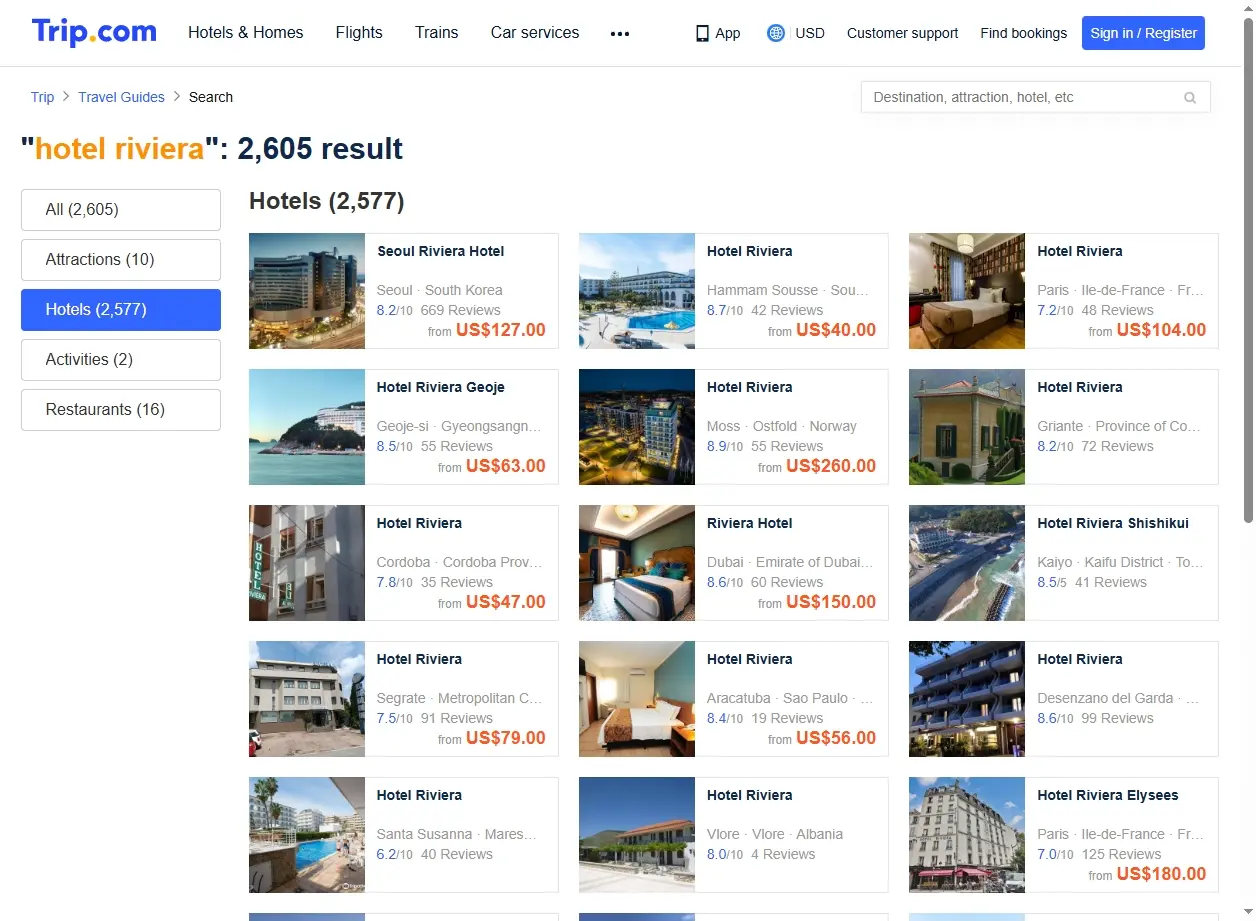Open Hammam Sousse Hotel Riviera photo
The height and width of the screenshot is (921, 1256).
click(637, 291)
